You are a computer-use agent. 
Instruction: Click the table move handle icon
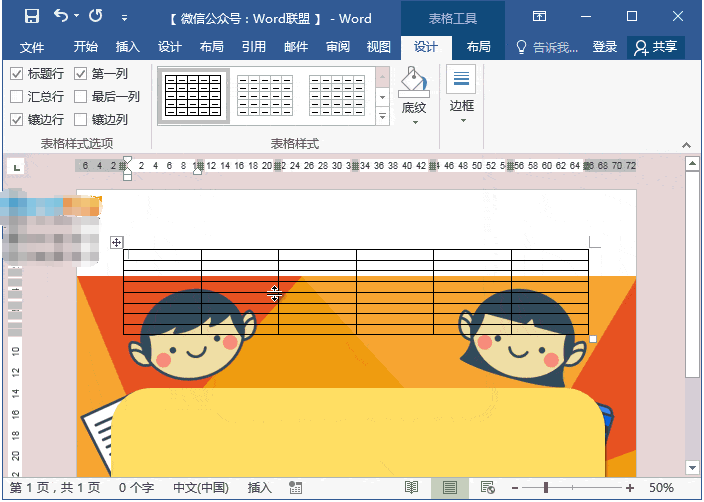[116, 242]
